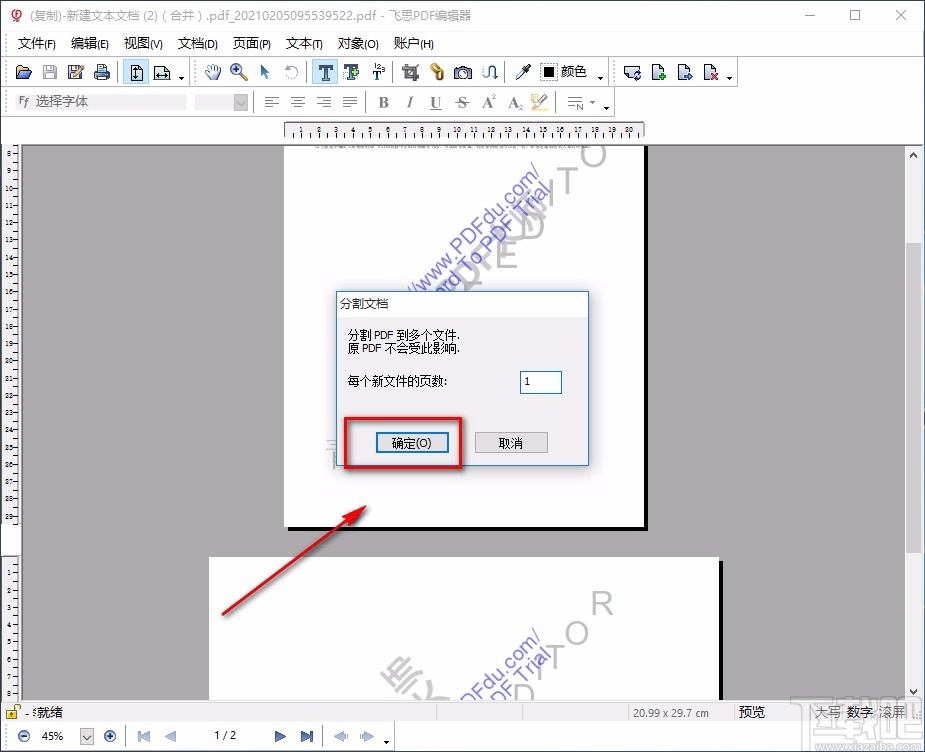925x752 pixels.
Task: Toggle fit page height view
Action: tap(136, 73)
